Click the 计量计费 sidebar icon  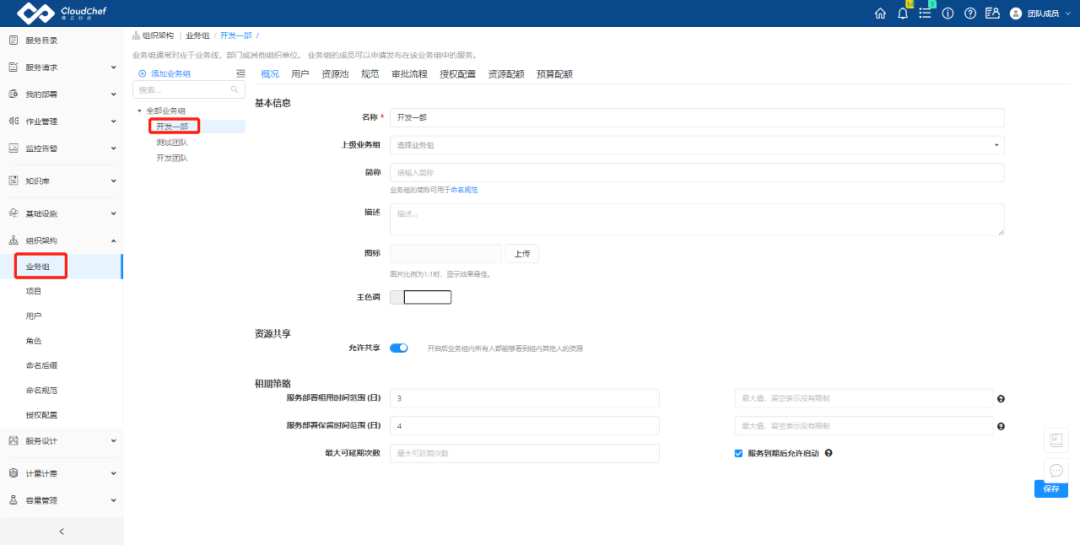[x=13, y=473]
